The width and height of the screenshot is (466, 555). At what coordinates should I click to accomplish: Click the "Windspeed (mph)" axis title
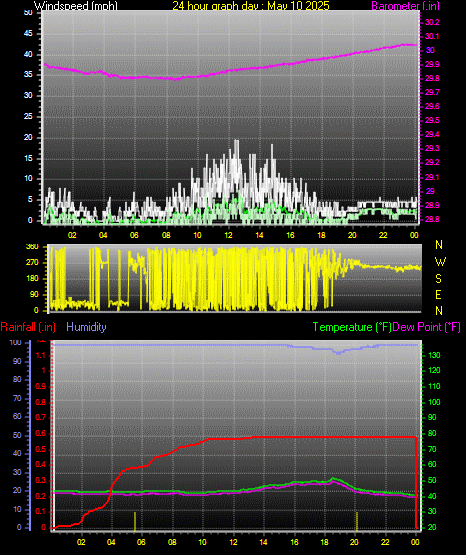[76, 6]
